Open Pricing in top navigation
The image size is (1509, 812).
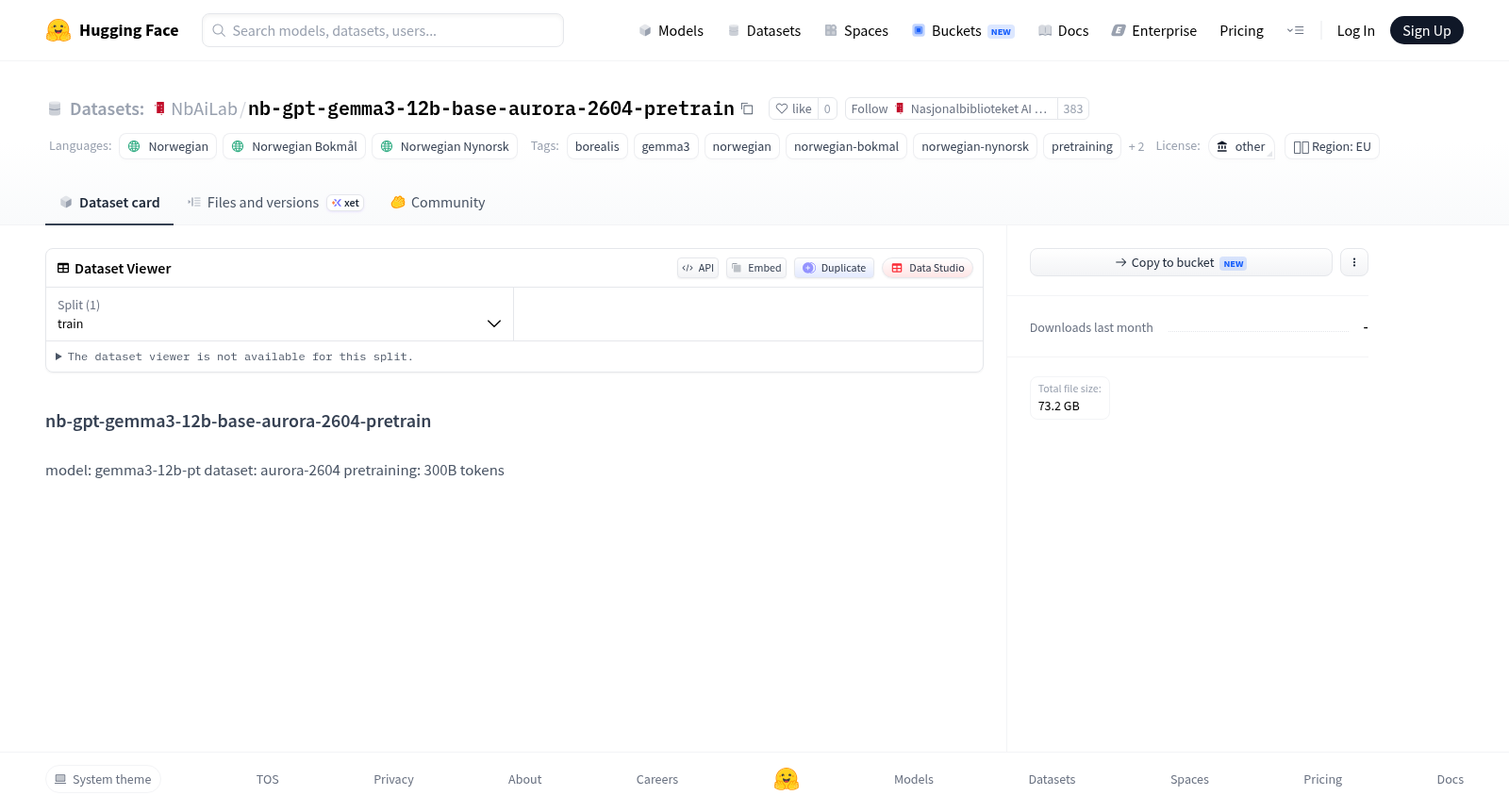[x=1241, y=30]
